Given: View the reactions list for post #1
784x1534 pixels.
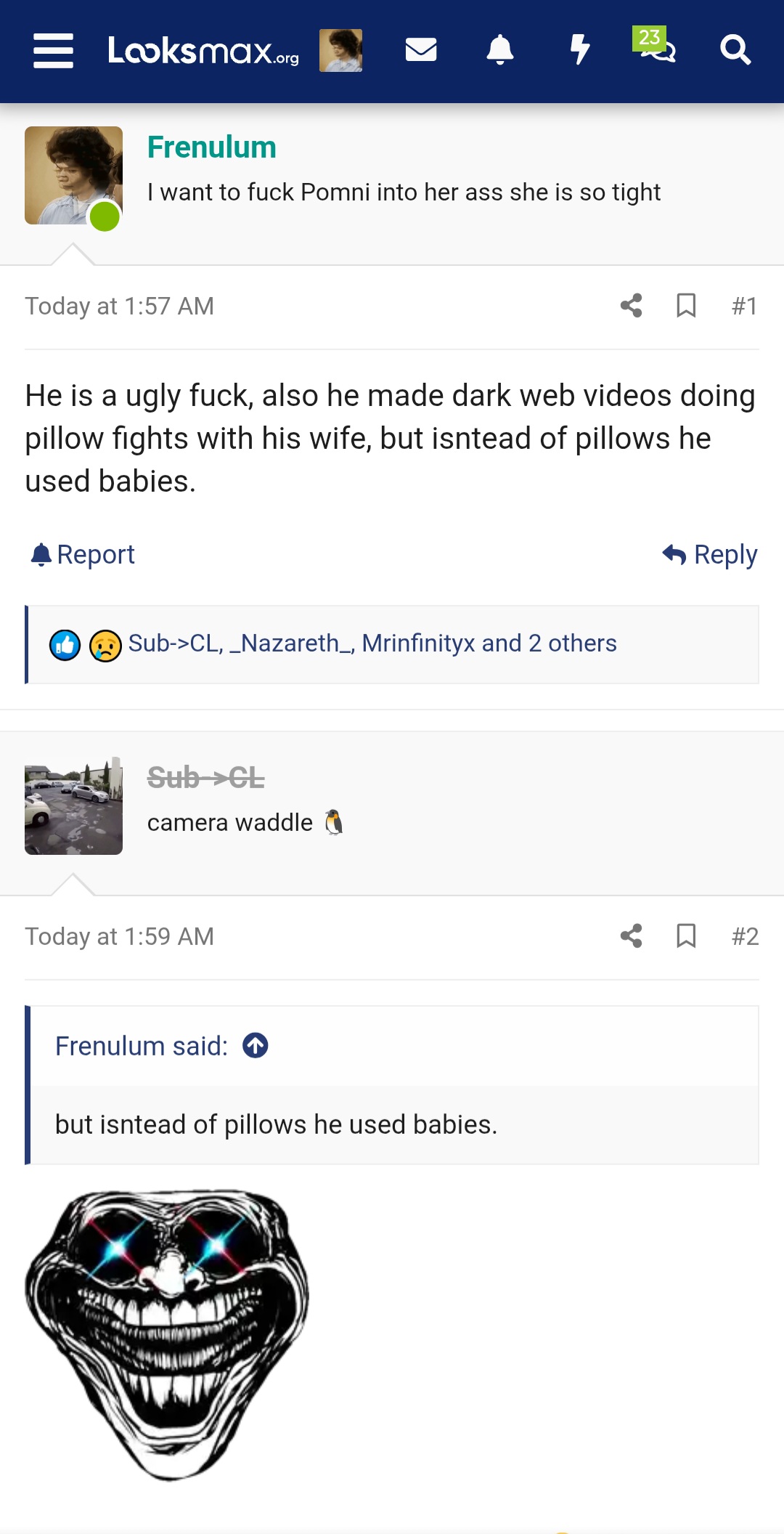Looking at the screenshot, I should coord(372,644).
